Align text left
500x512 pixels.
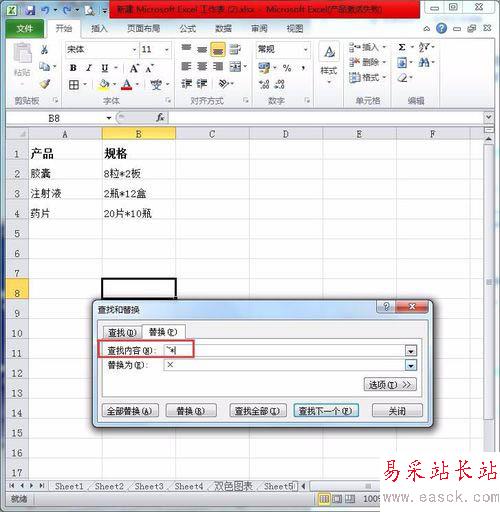[x=186, y=66]
